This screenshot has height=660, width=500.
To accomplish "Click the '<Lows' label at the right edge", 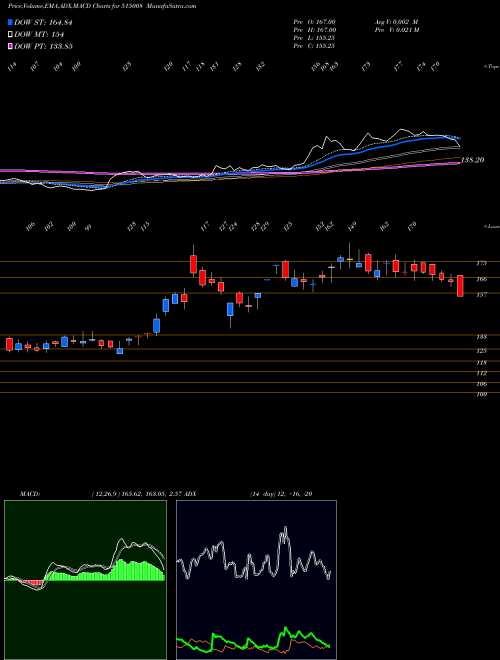I will tap(492, 226).
